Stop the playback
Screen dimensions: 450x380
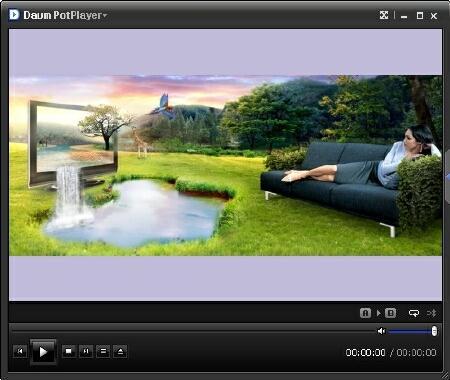pos(69,351)
